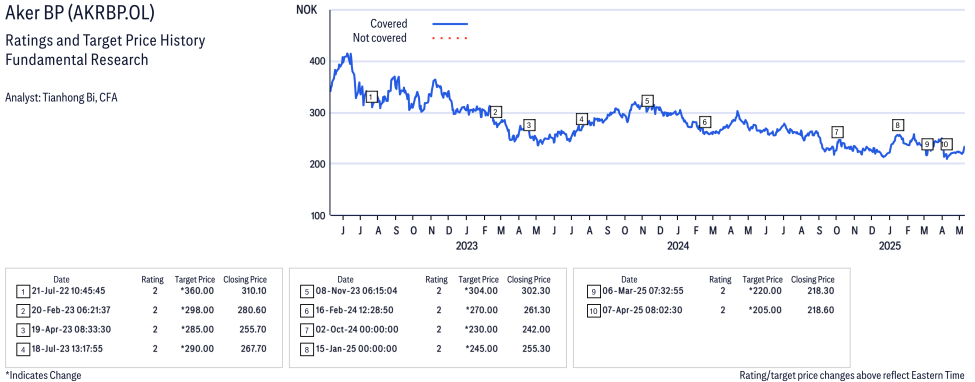Click the Not covered legend label
This screenshot has height=382, width=975.
point(379,38)
